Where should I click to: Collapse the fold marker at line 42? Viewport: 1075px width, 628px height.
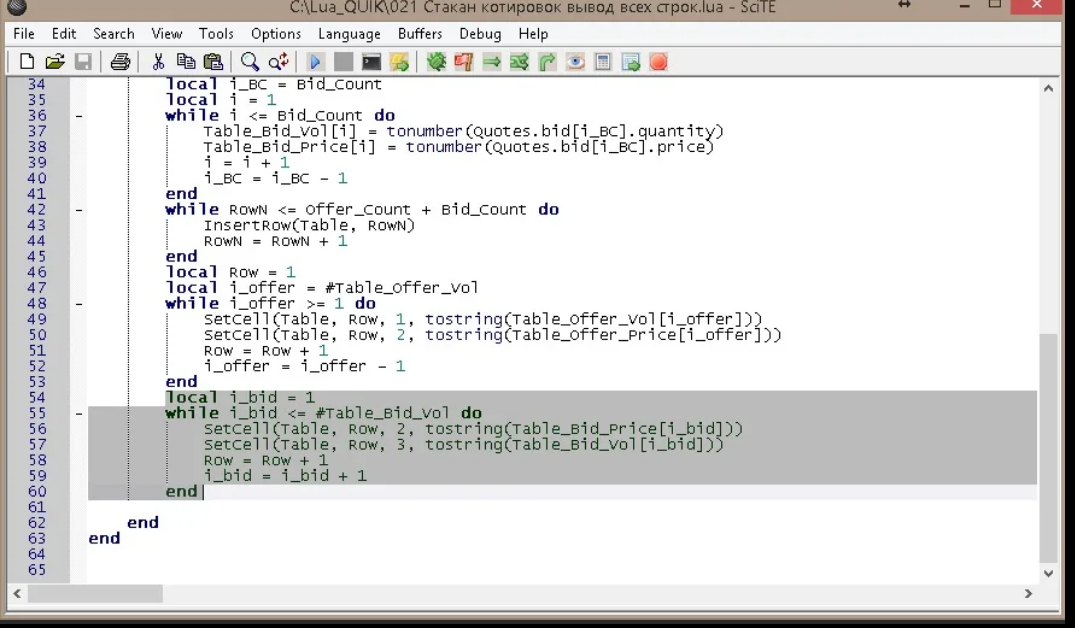coord(79,210)
